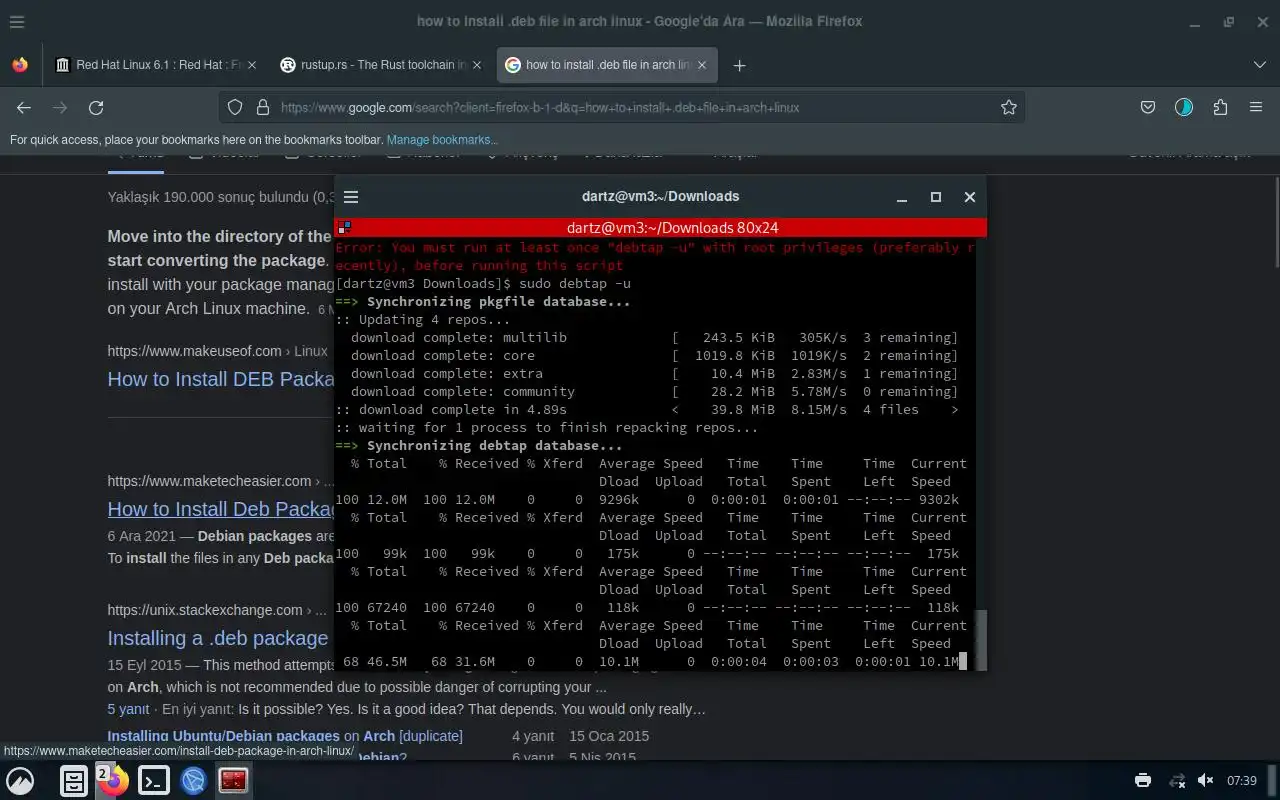Screen dimensions: 1280x800
Task: Open Pocket save icon
Action: (1148, 107)
